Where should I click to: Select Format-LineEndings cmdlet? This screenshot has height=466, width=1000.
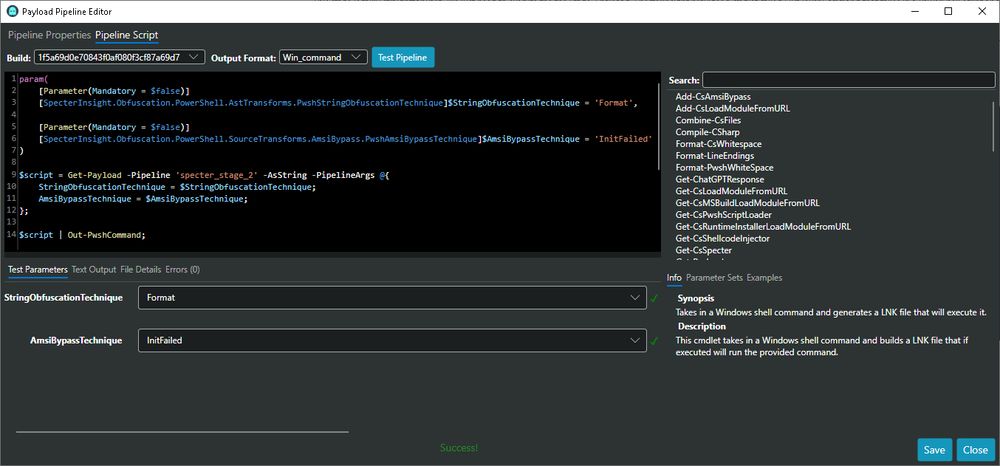[x=715, y=156]
